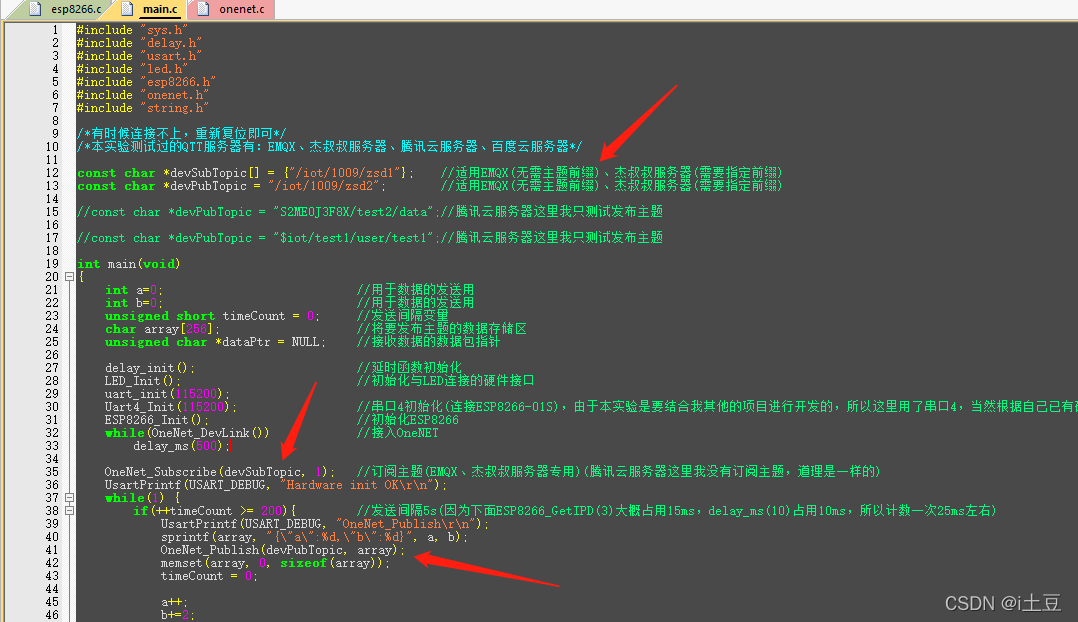
Task: Click line number 41 in the gutter
Action: (52, 550)
